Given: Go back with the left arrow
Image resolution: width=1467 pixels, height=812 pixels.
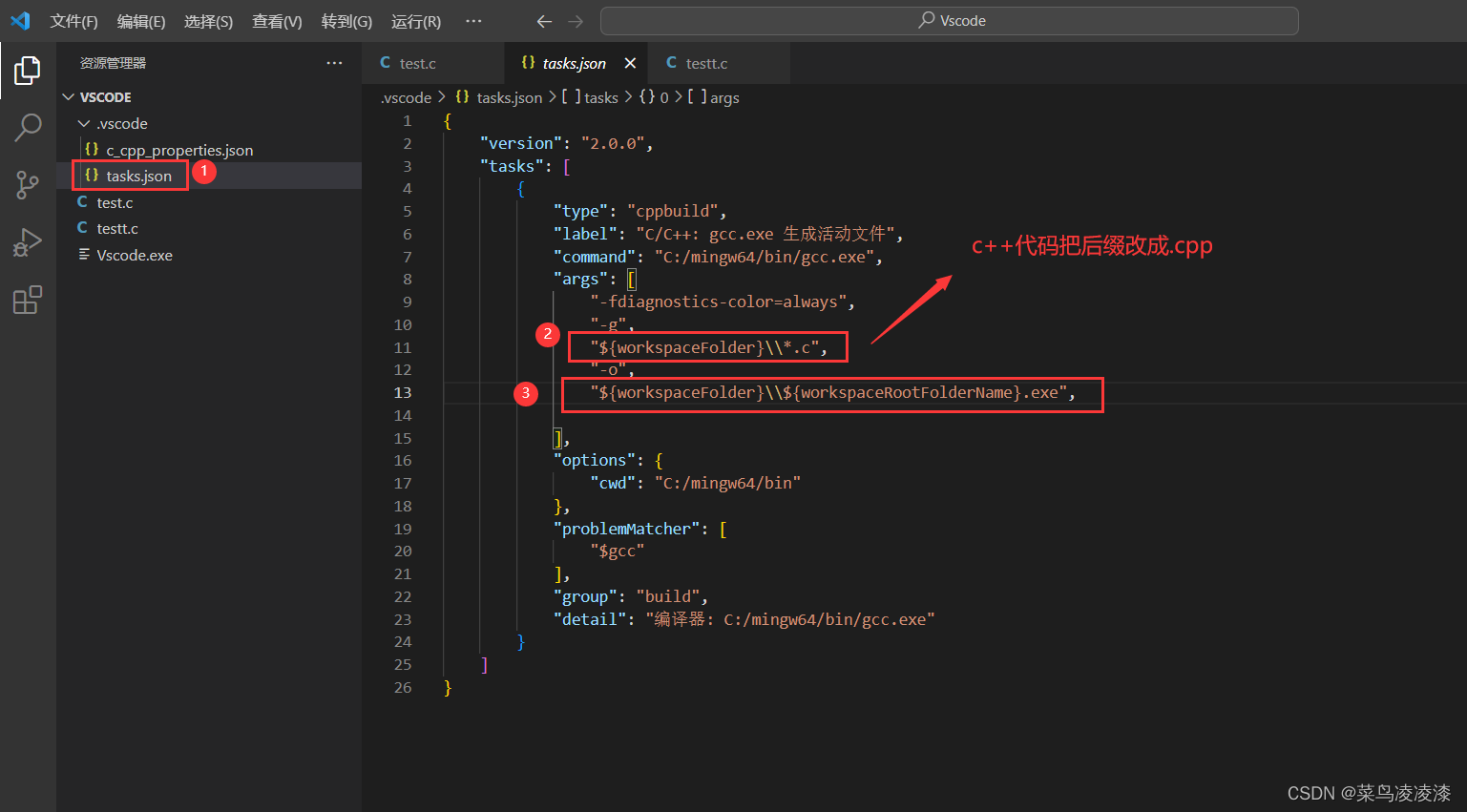Looking at the screenshot, I should tap(544, 21).
